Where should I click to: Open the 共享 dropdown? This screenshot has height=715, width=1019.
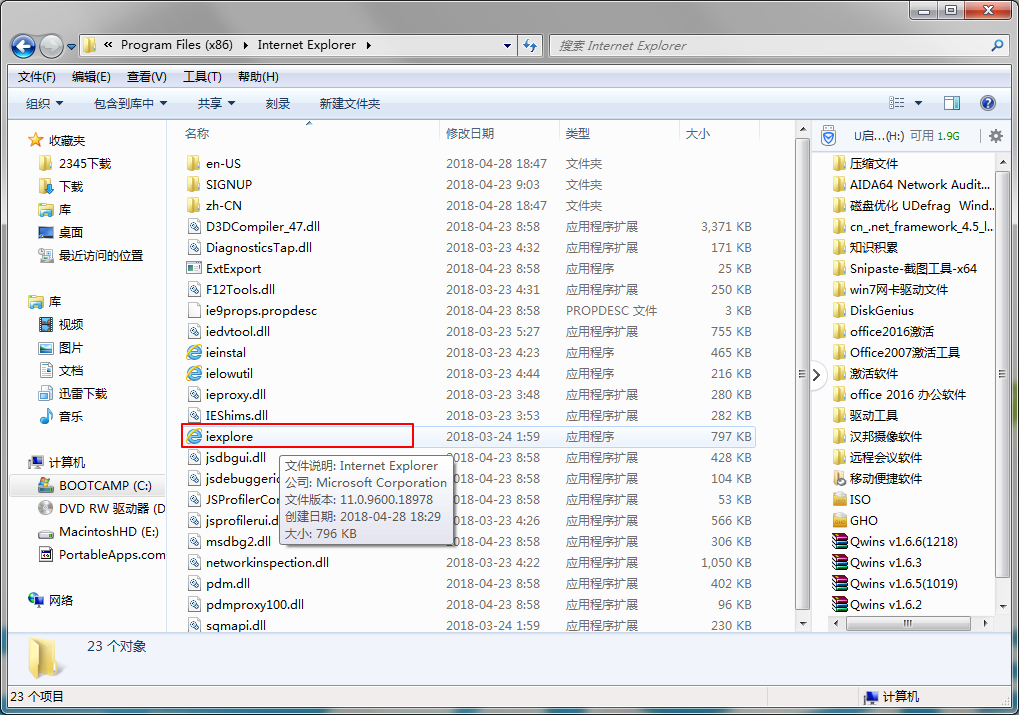coord(216,103)
